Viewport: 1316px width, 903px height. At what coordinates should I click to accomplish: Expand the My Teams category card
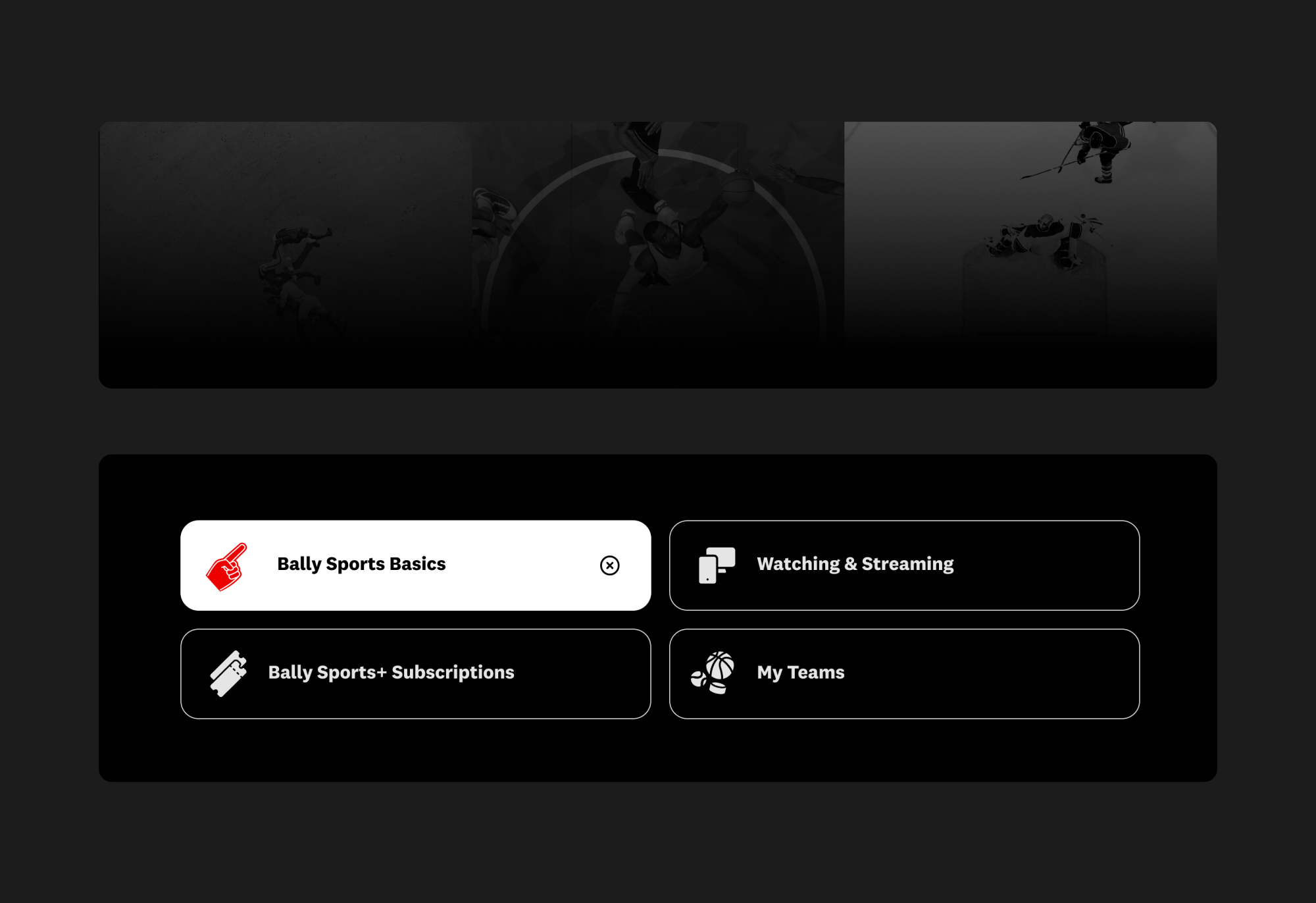904,674
